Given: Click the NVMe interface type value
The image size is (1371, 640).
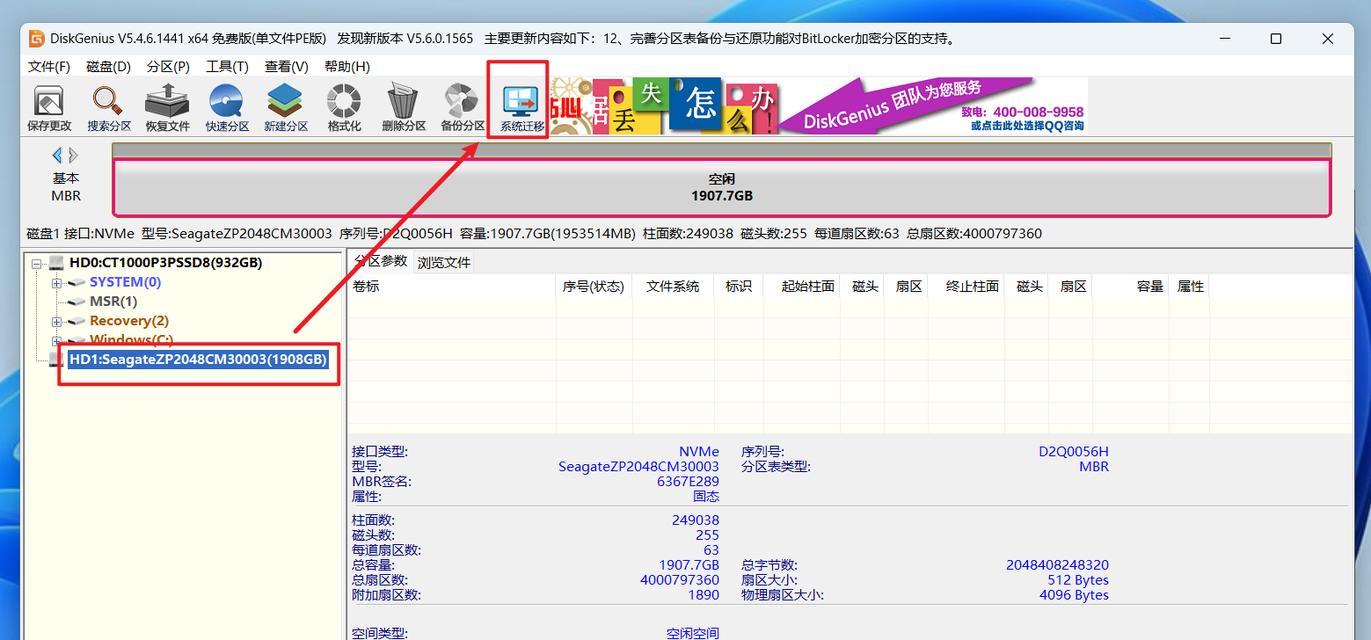Looking at the screenshot, I should tap(699, 451).
